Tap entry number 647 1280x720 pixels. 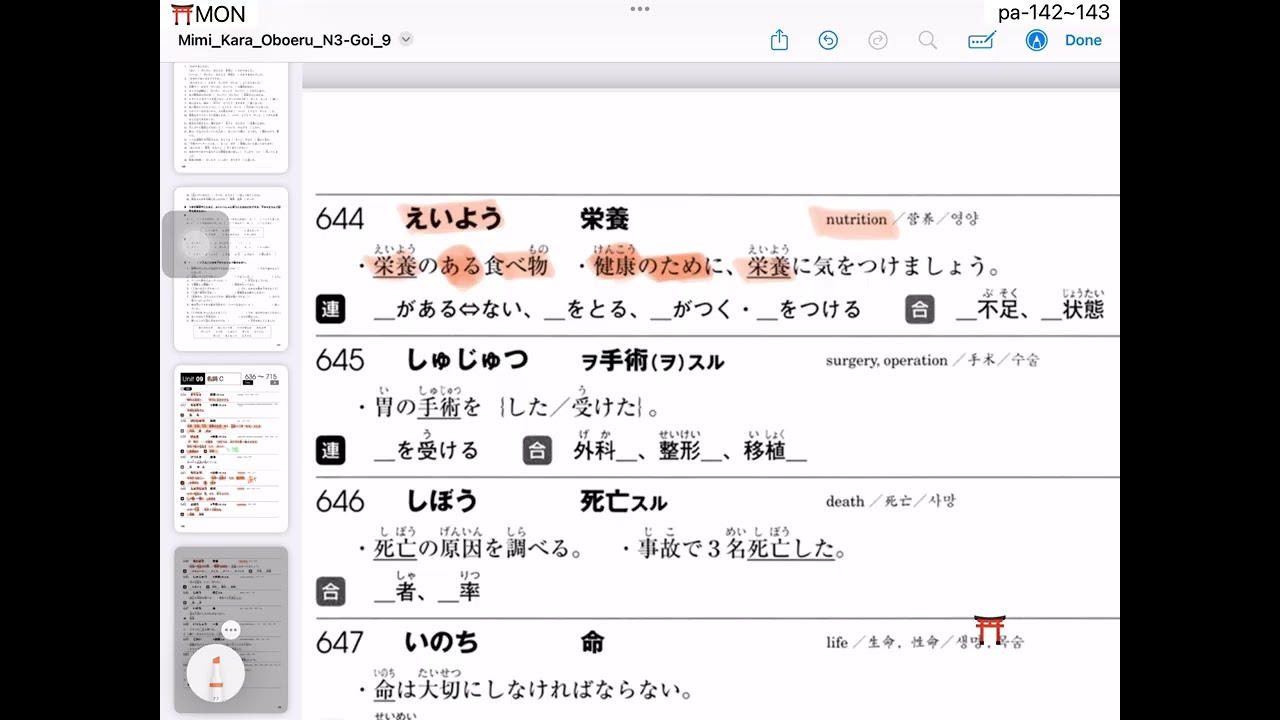point(340,642)
